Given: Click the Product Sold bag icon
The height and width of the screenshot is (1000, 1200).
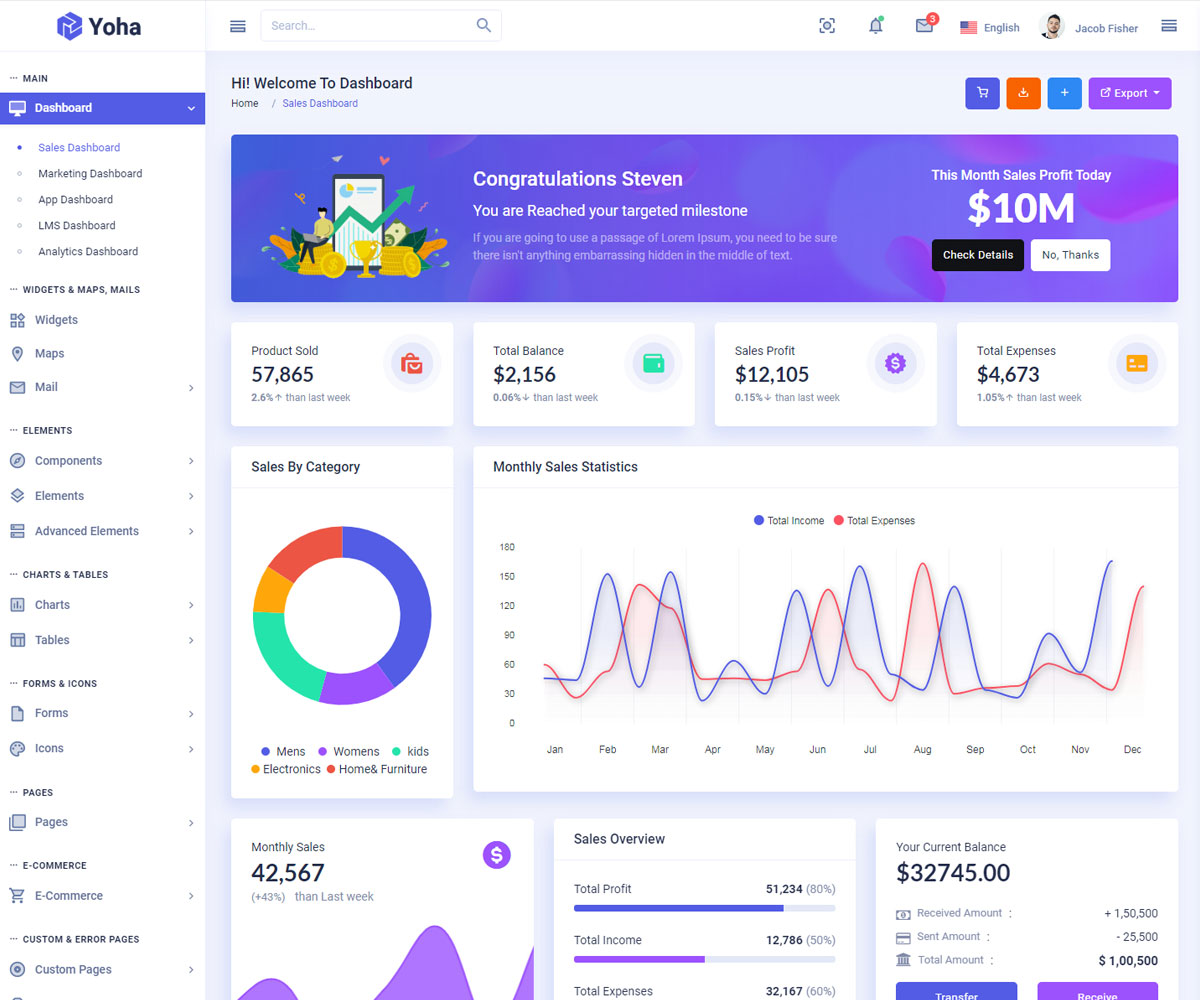Looking at the screenshot, I should [412, 363].
